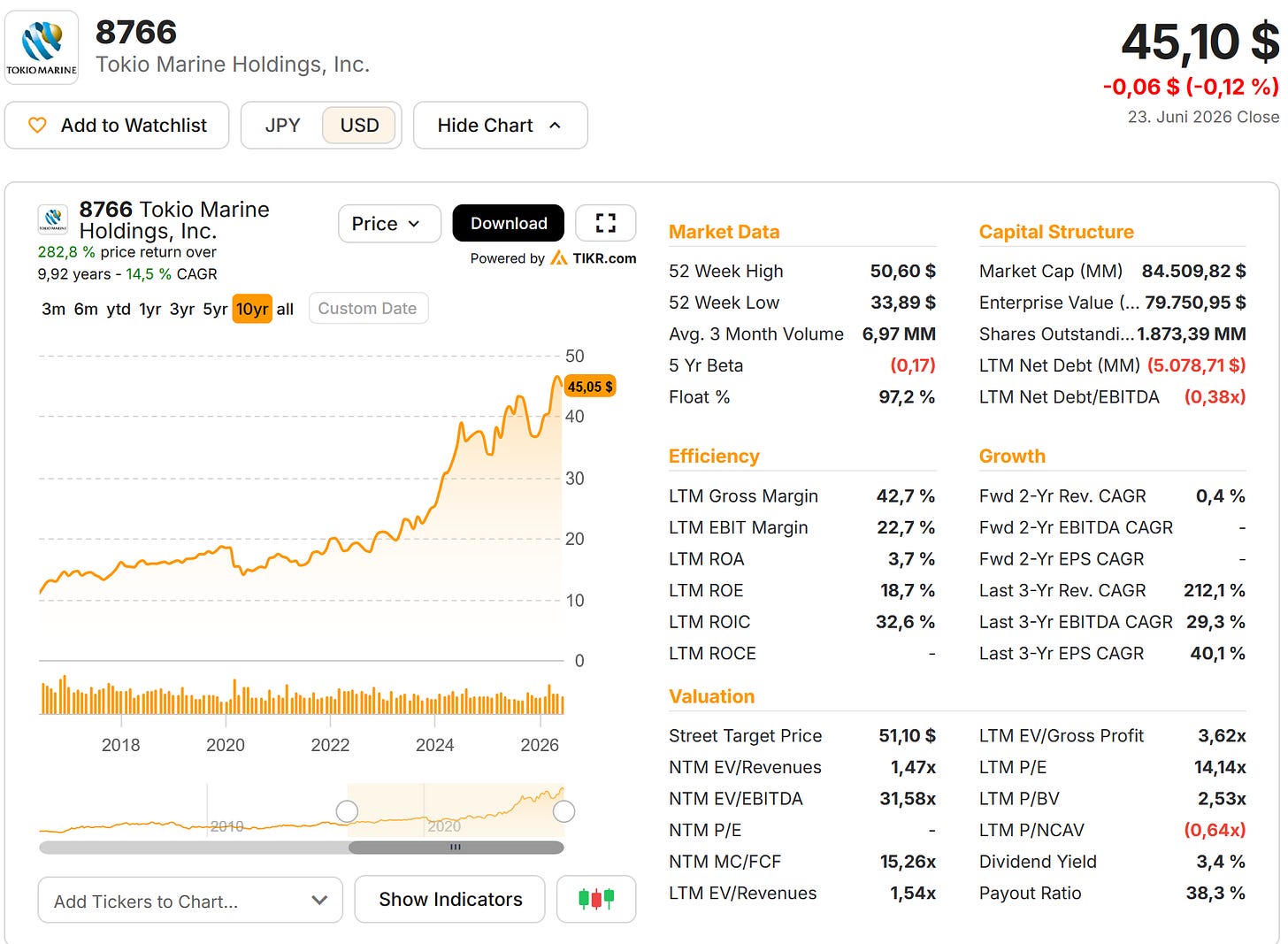Click the Valuation section heading
This screenshot has width=1288, height=944.
tap(712, 696)
